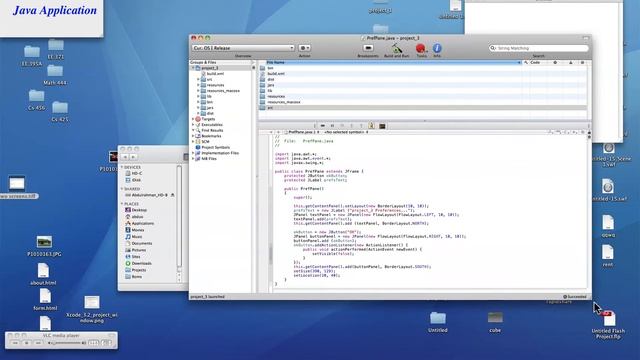This screenshot has width=640, height=360.
Task: Select the EE 195A desktop folder
Action: (32, 56)
